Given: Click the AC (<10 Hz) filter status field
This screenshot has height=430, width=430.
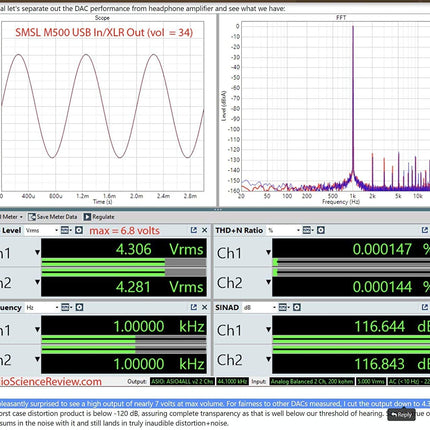Looking at the screenshot, I should (x=409, y=381).
